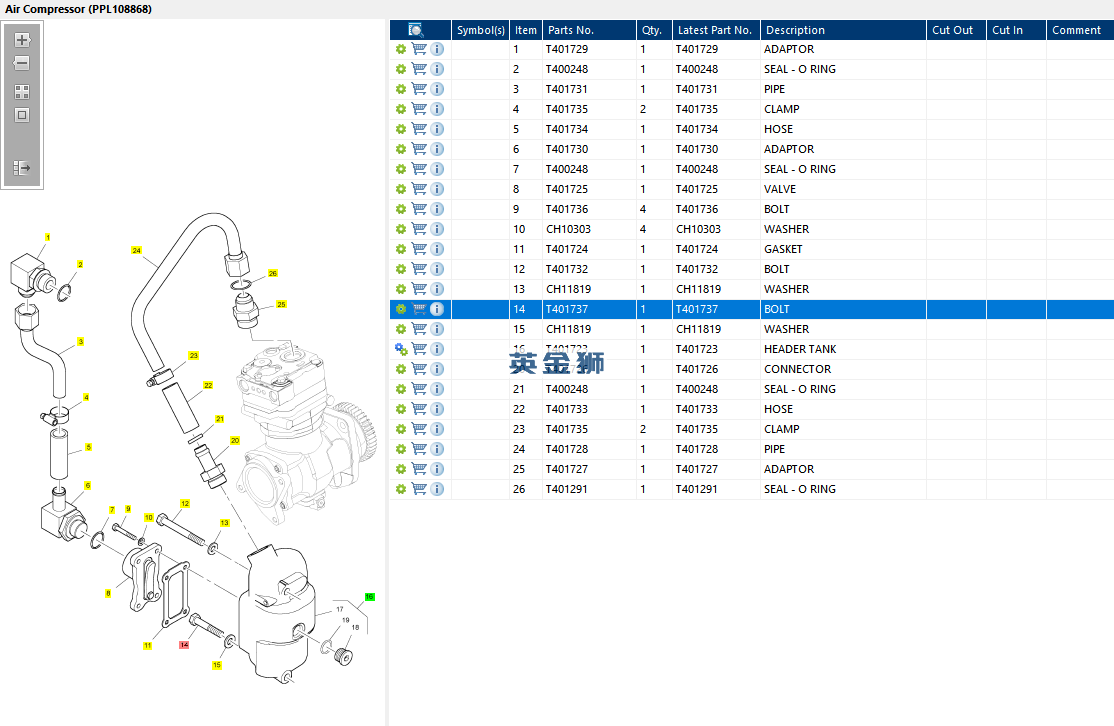Click the search icon in table header

click(x=416, y=30)
